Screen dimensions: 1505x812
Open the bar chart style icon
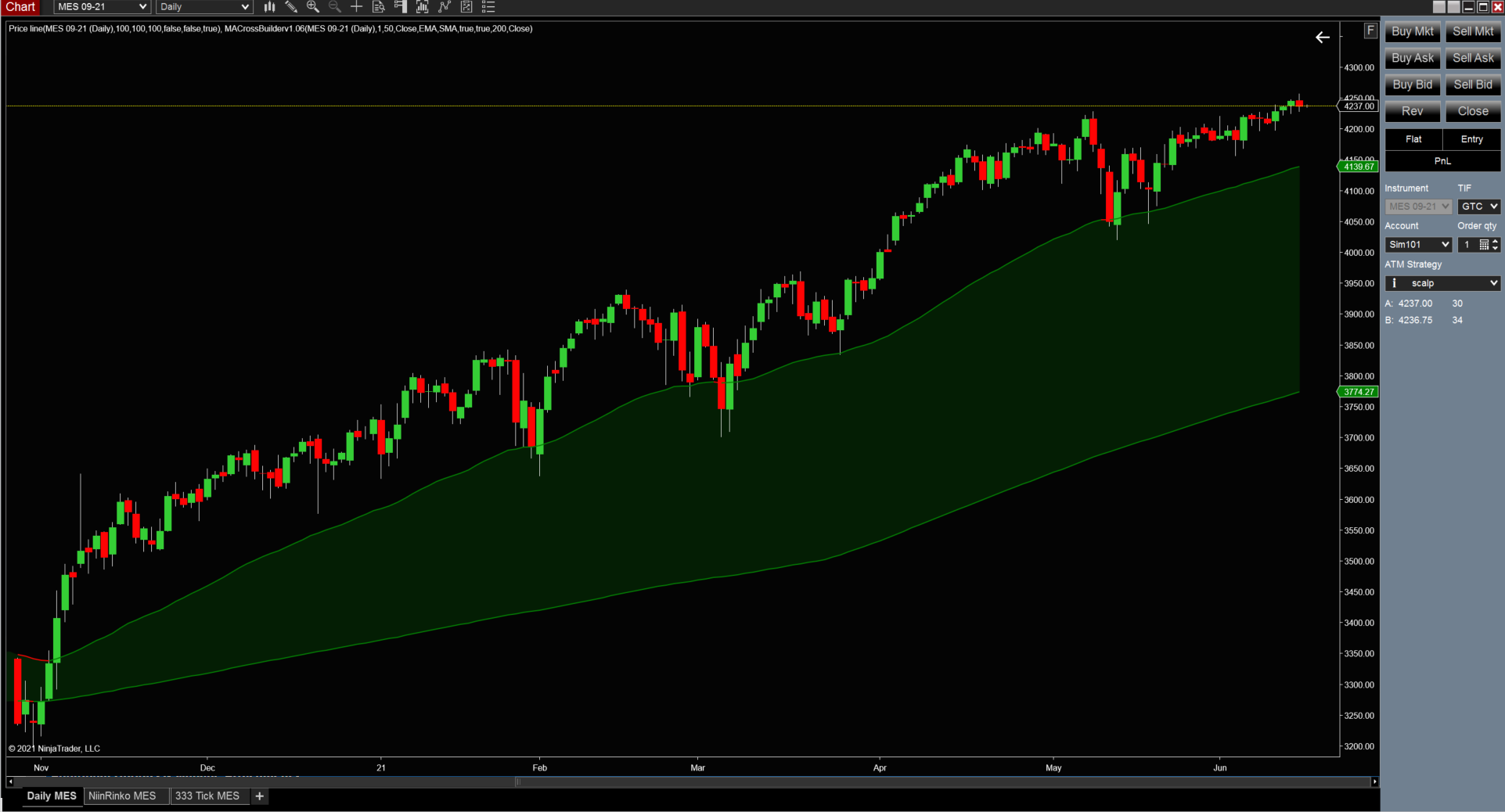(x=269, y=7)
